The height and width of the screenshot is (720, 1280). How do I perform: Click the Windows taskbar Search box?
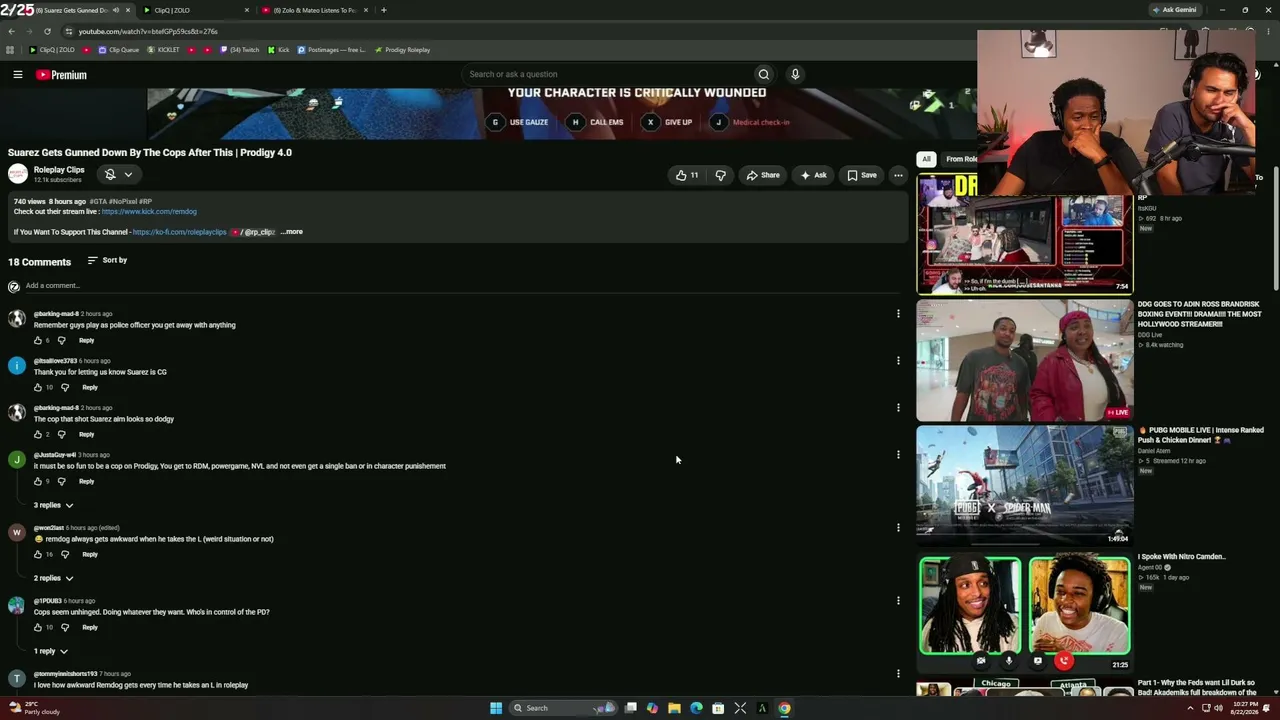click(563, 708)
